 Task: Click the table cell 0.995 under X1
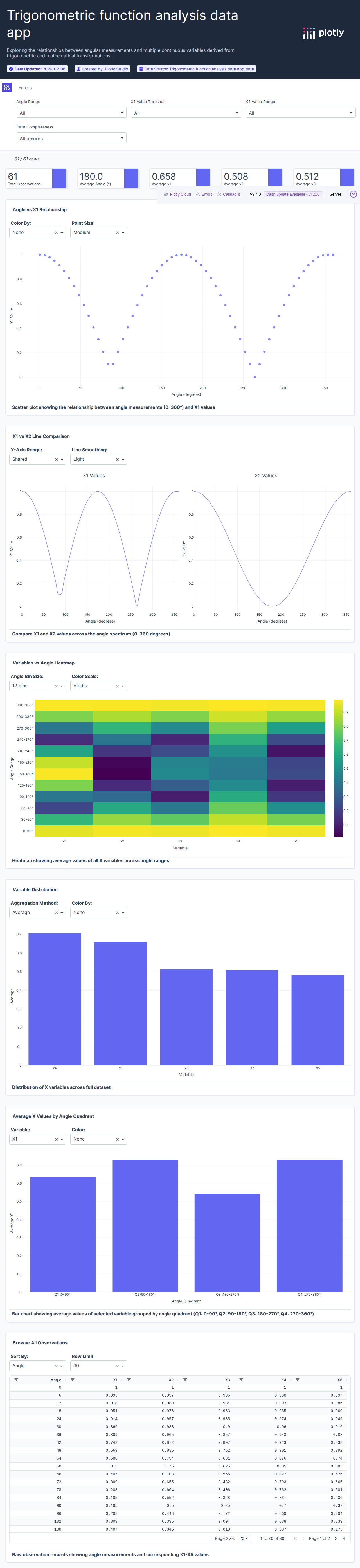click(x=111, y=1395)
